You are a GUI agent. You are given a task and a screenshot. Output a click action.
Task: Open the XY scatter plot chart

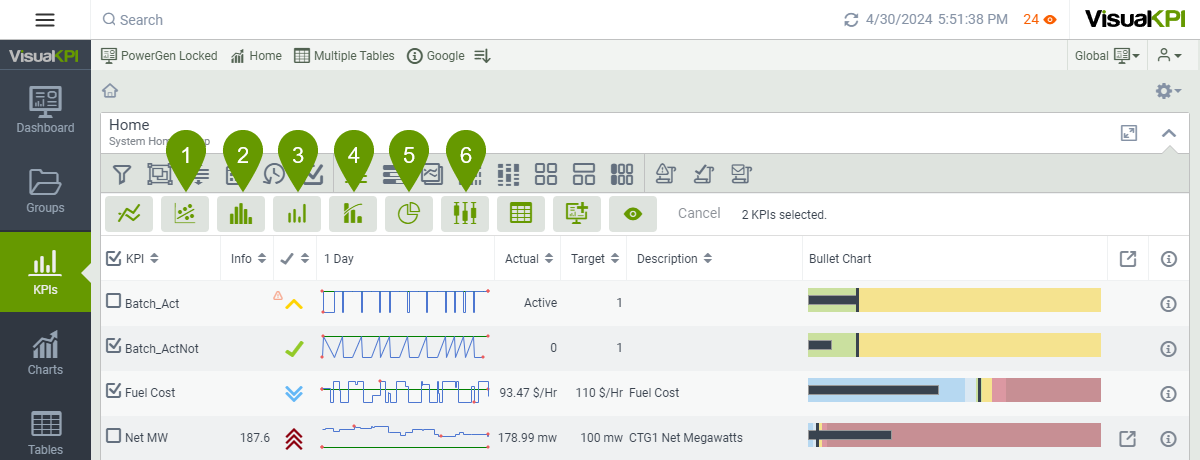click(185, 213)
